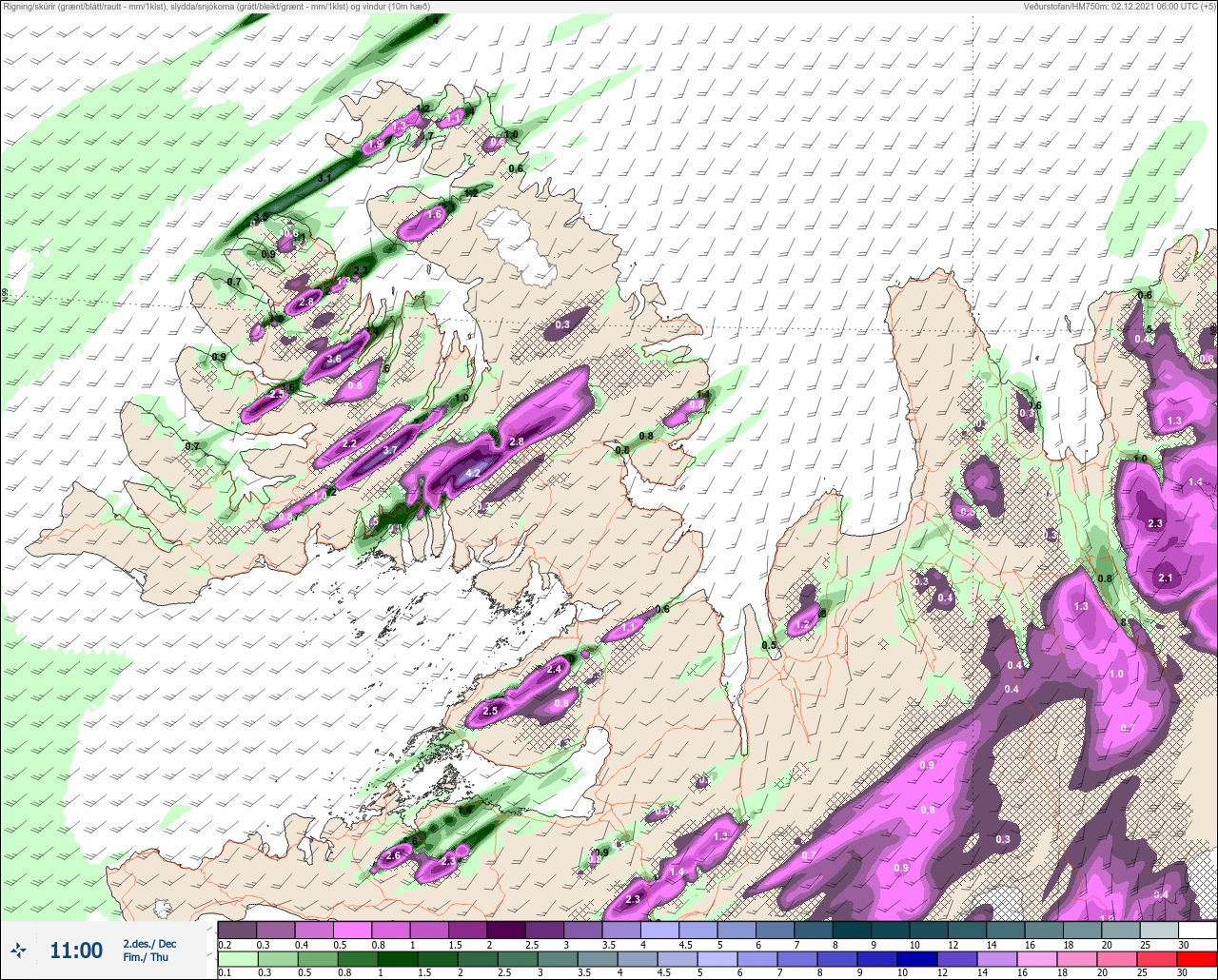Click the 2.2 precipitation value on the map
The image size is (1218, 980).
pos(349,443)
